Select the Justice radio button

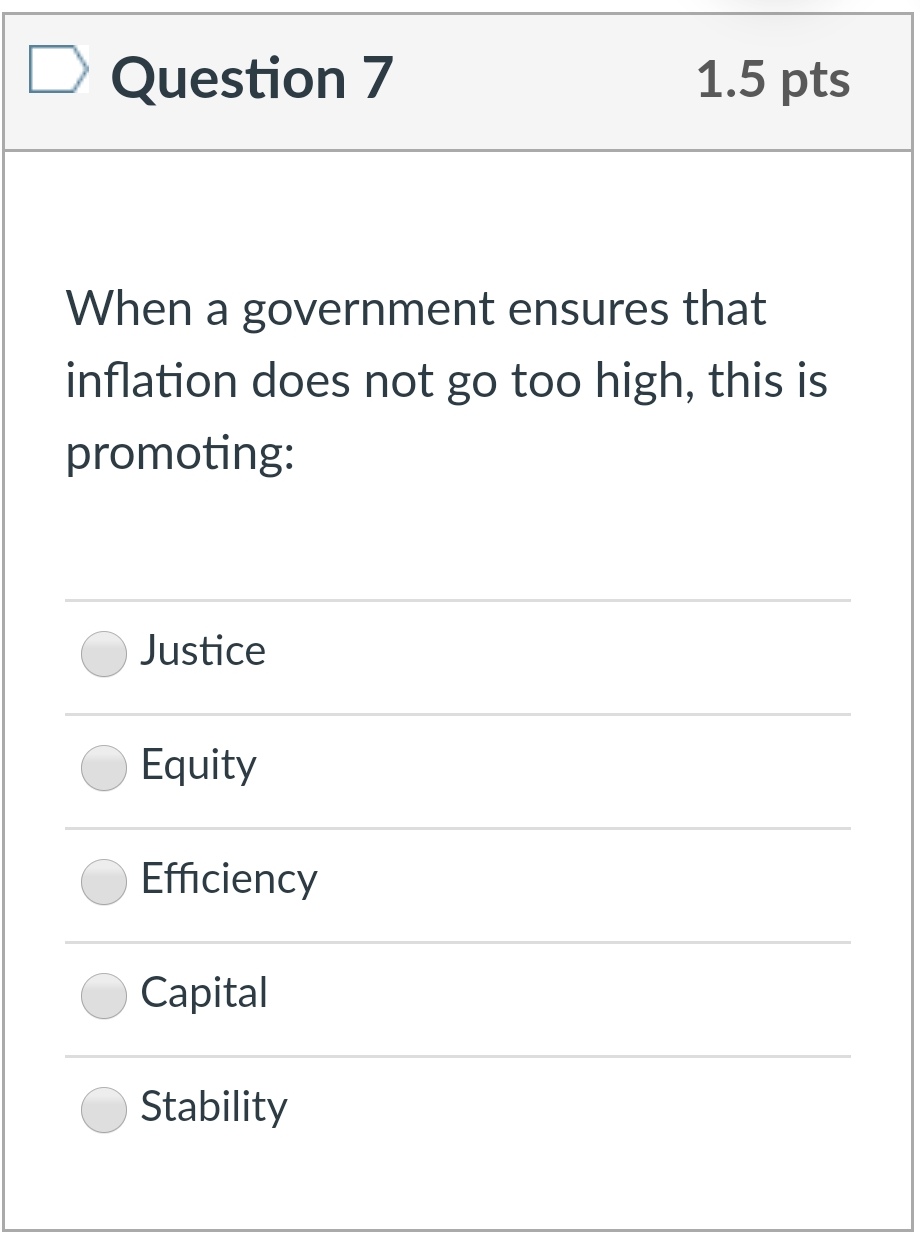point(103,653)
